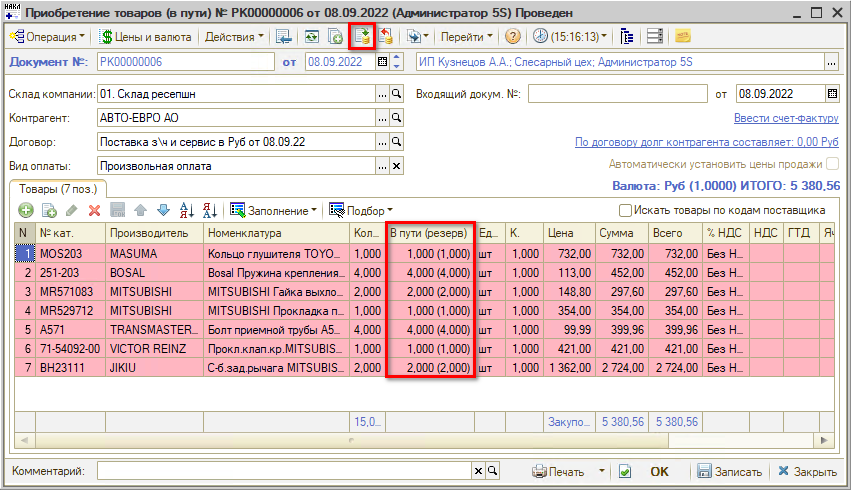This screenshot has height=490, width=851.
Task: Open the Операция dropdown menu
Action: (x=48, y=37)
